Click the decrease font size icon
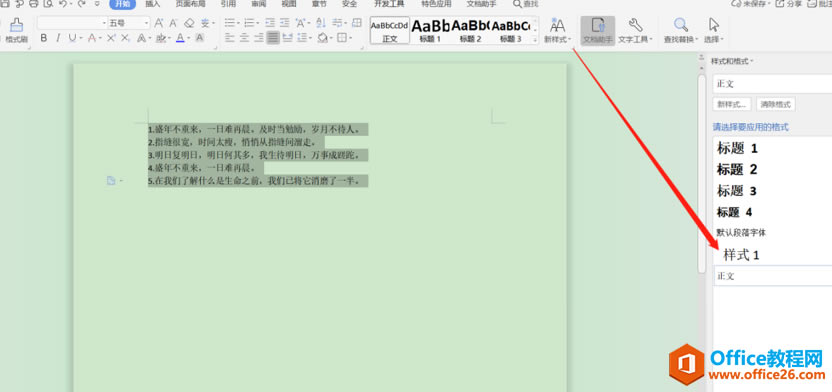The image size is (832, 392). pyautogui.click(x=174, y=23)
